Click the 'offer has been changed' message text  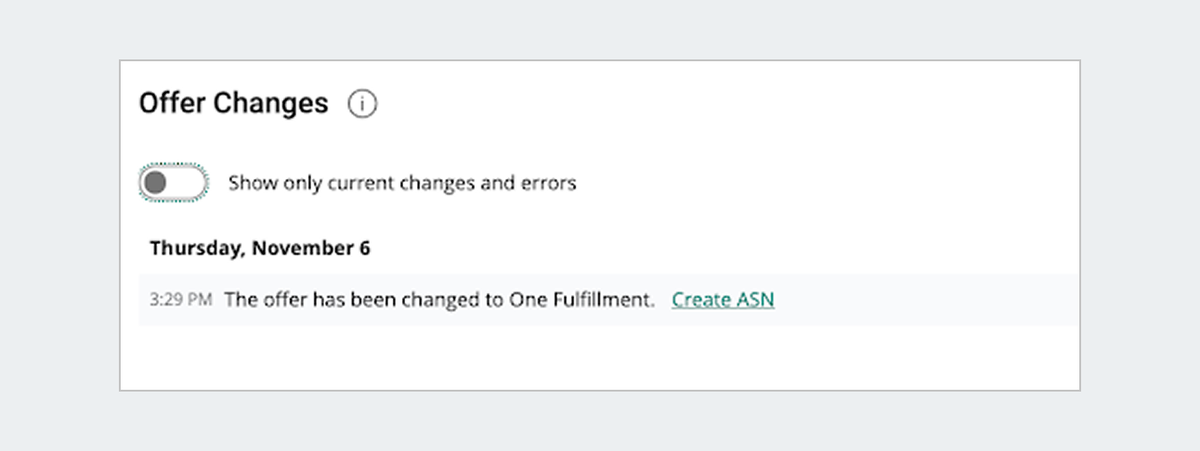point(439,299)
